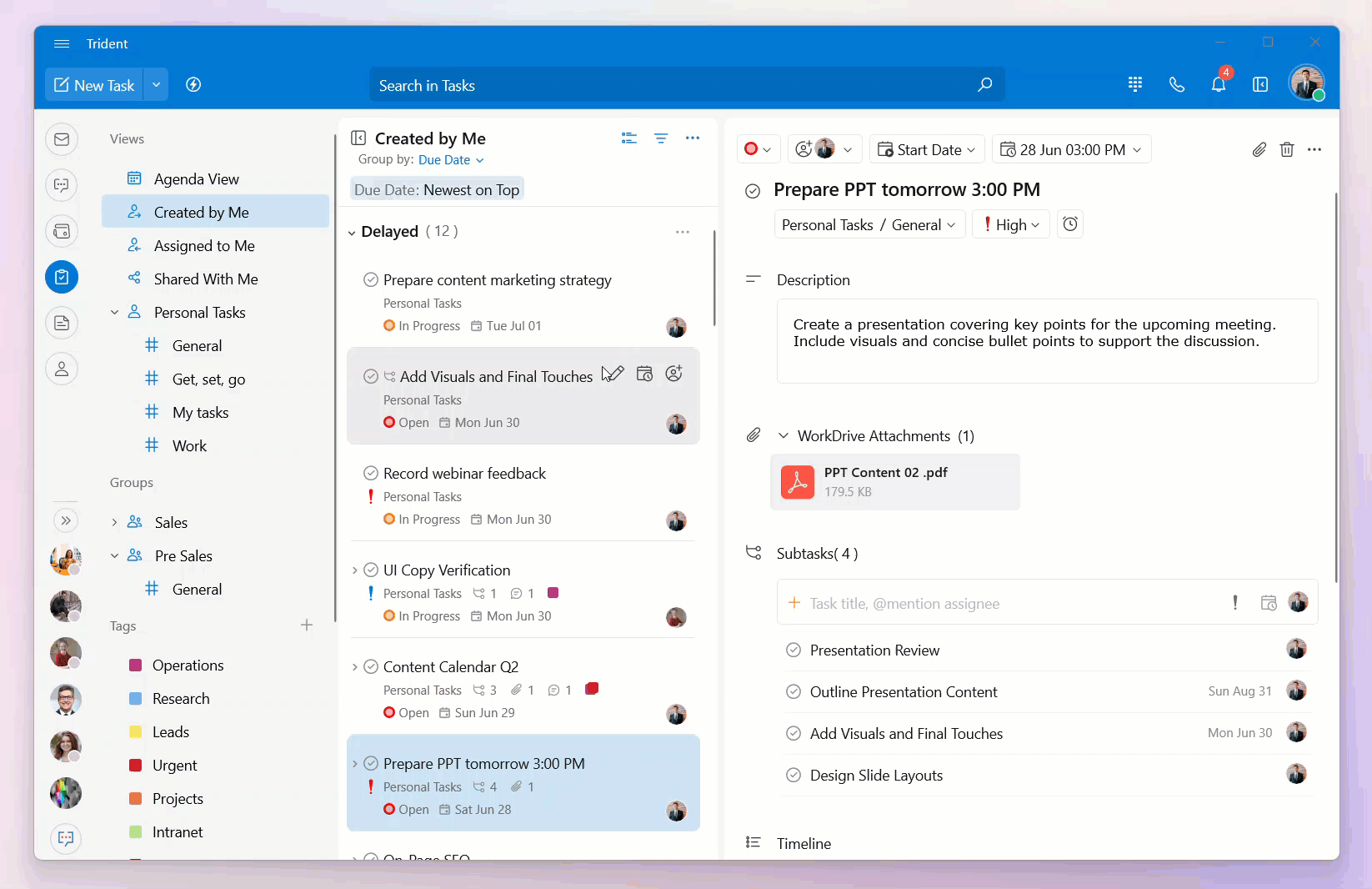Attach a file using the paperclip icon

(x=1259, y=149)
